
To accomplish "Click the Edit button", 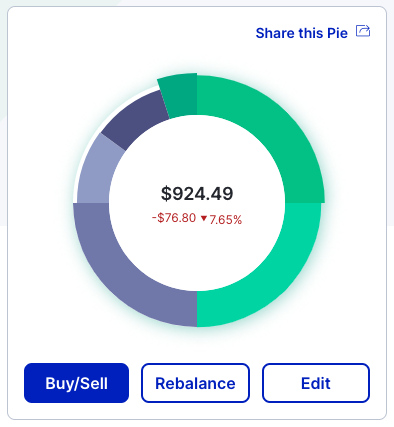I will pos(316,383).
